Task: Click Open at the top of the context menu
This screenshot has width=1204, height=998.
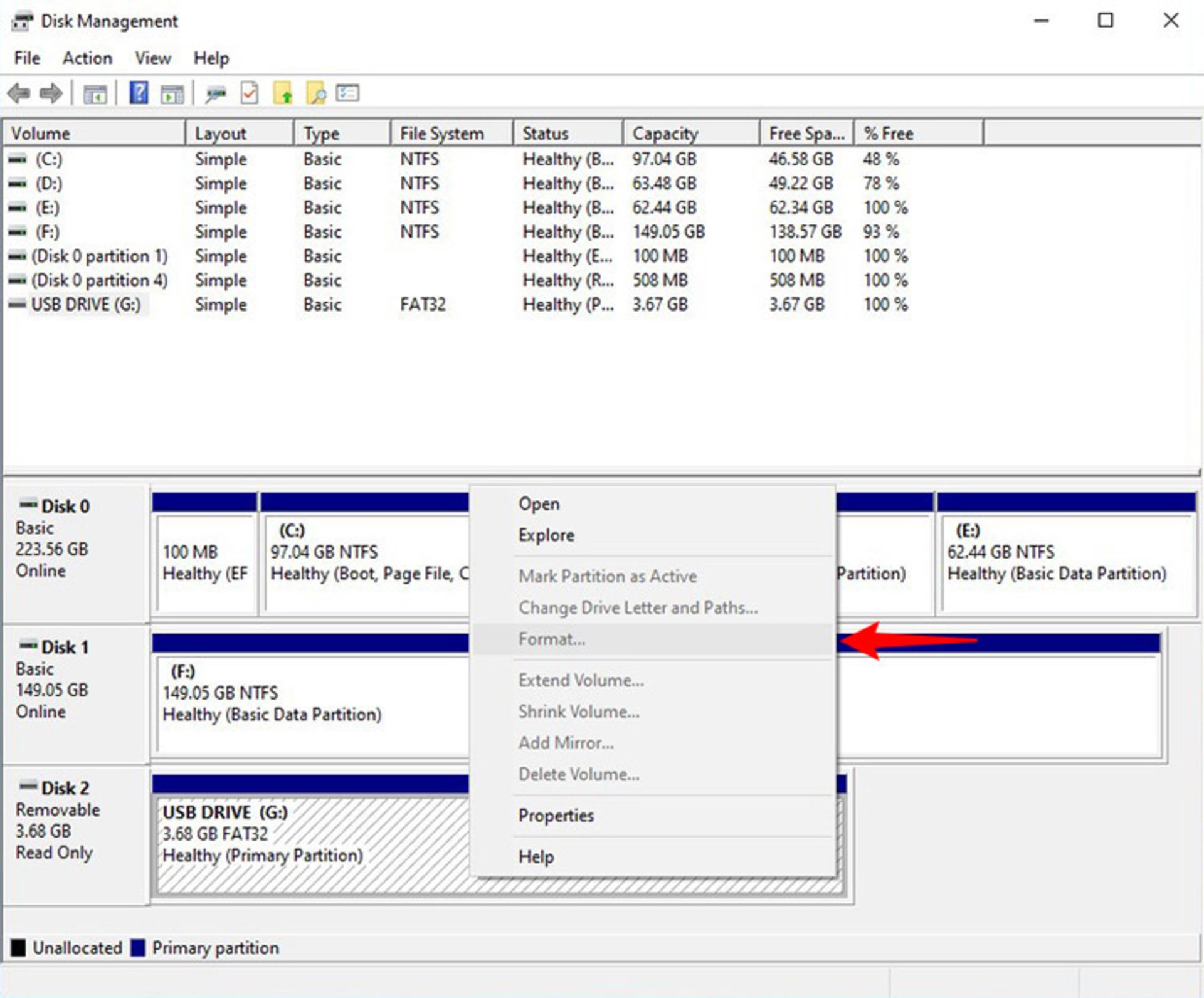Action: (539, 503)
